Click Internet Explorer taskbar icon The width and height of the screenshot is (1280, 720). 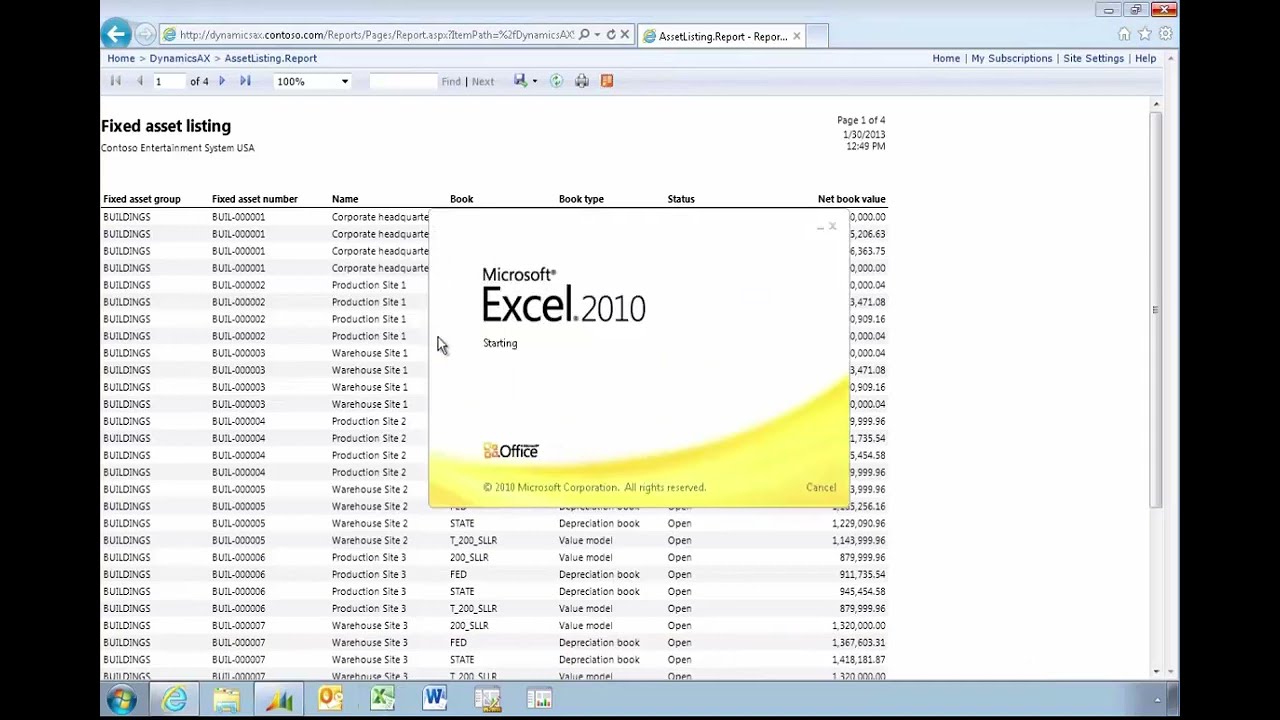174,700
